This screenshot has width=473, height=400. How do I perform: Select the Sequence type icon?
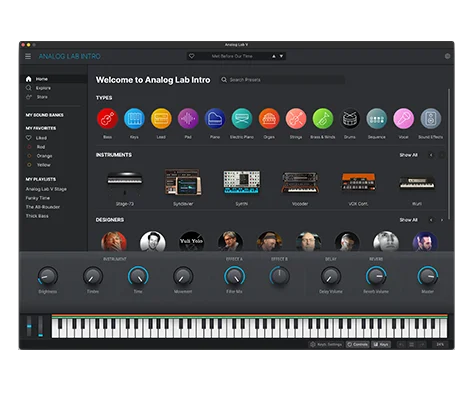tap(377, 118)
